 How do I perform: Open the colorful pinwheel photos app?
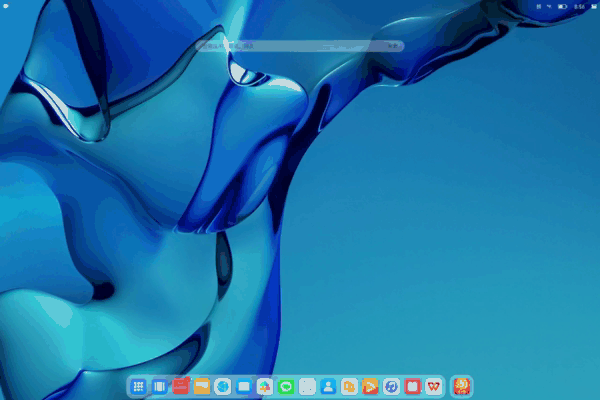point(265,386)
